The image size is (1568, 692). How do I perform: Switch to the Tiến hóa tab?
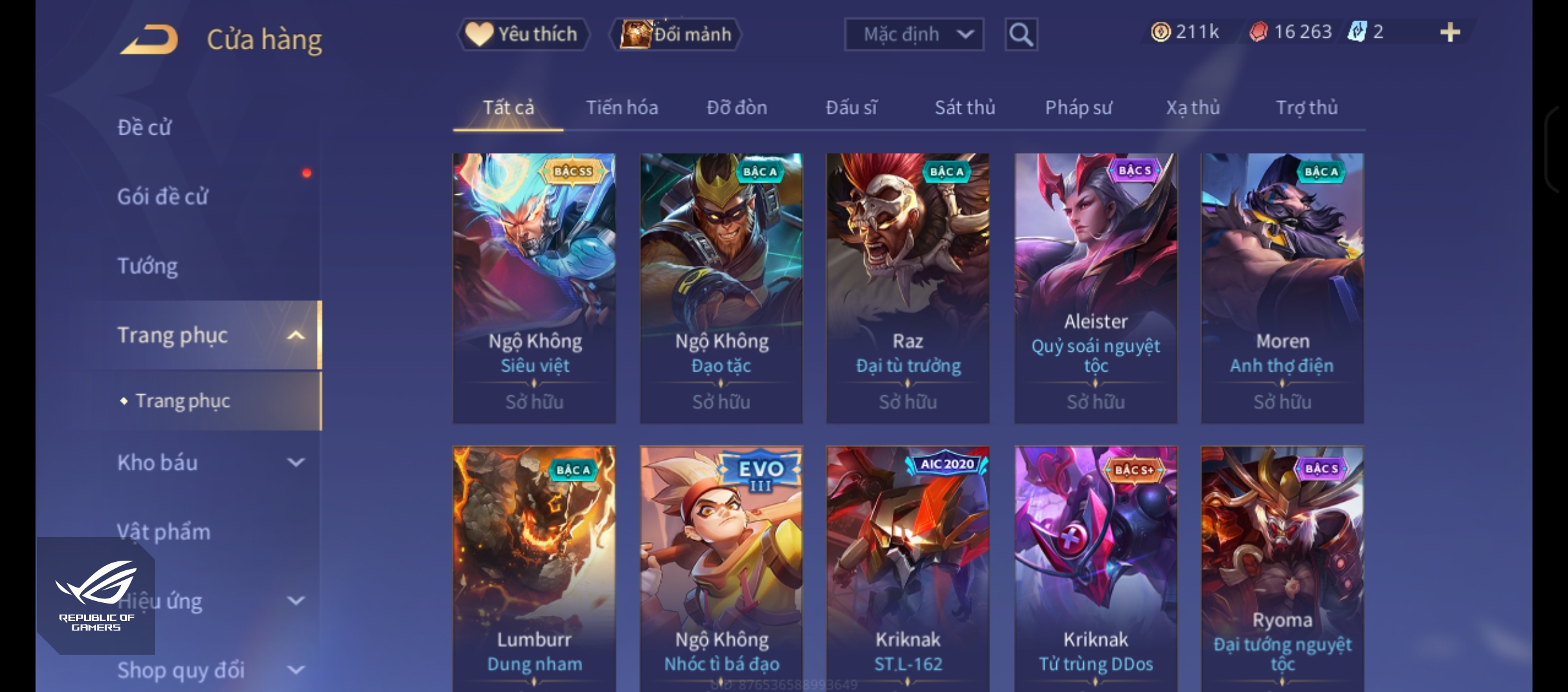622,108
